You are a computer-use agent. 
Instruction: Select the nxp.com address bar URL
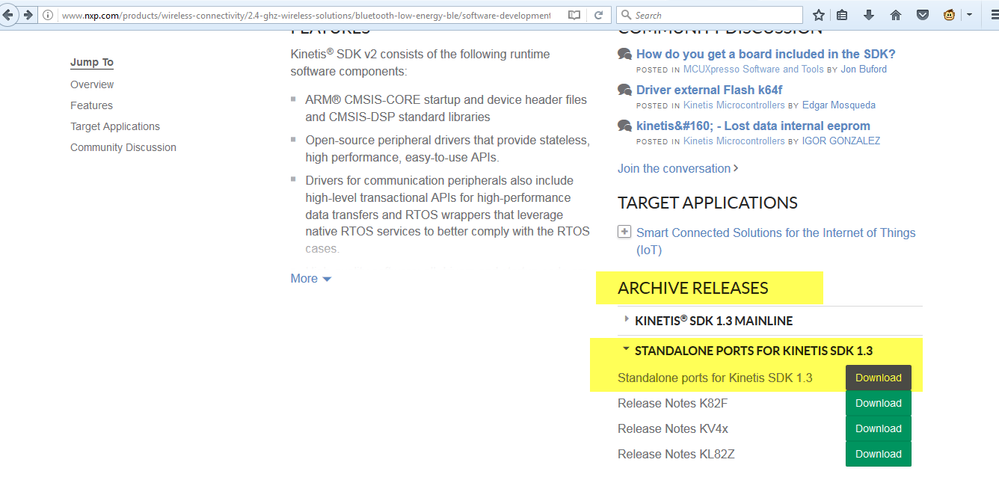click(306, 15)
